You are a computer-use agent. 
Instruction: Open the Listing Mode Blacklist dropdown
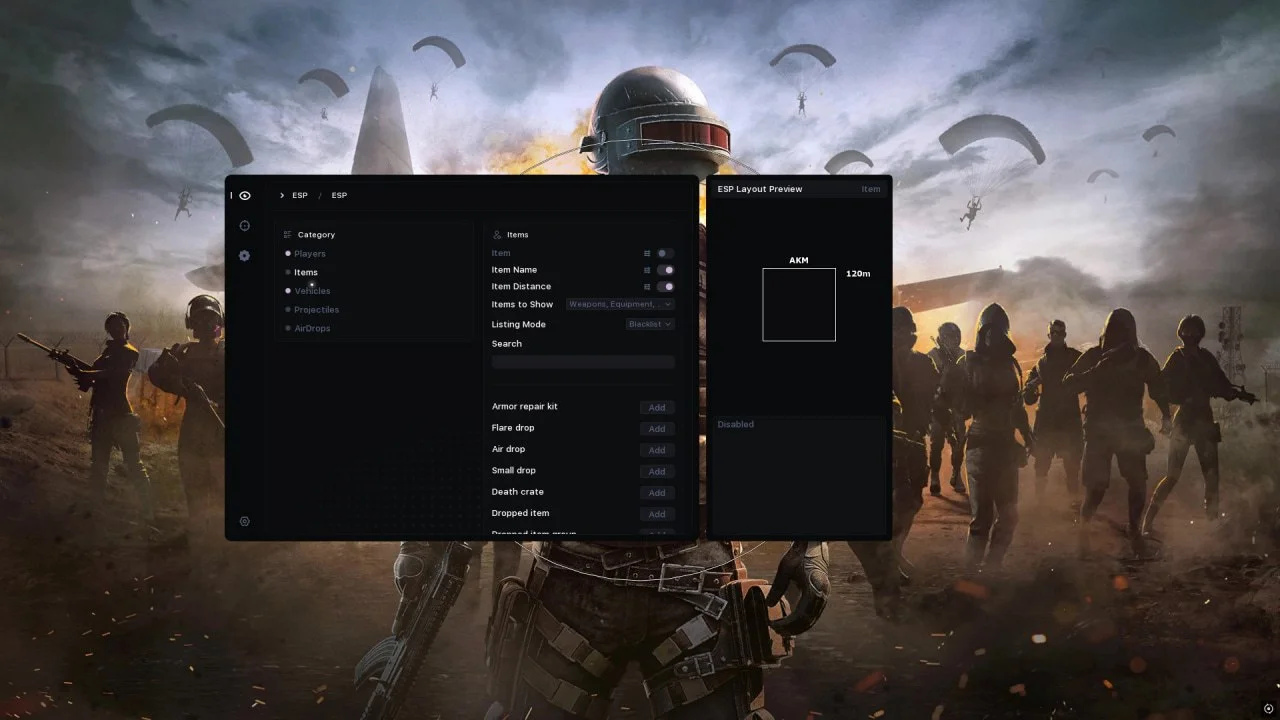point(650,324)
